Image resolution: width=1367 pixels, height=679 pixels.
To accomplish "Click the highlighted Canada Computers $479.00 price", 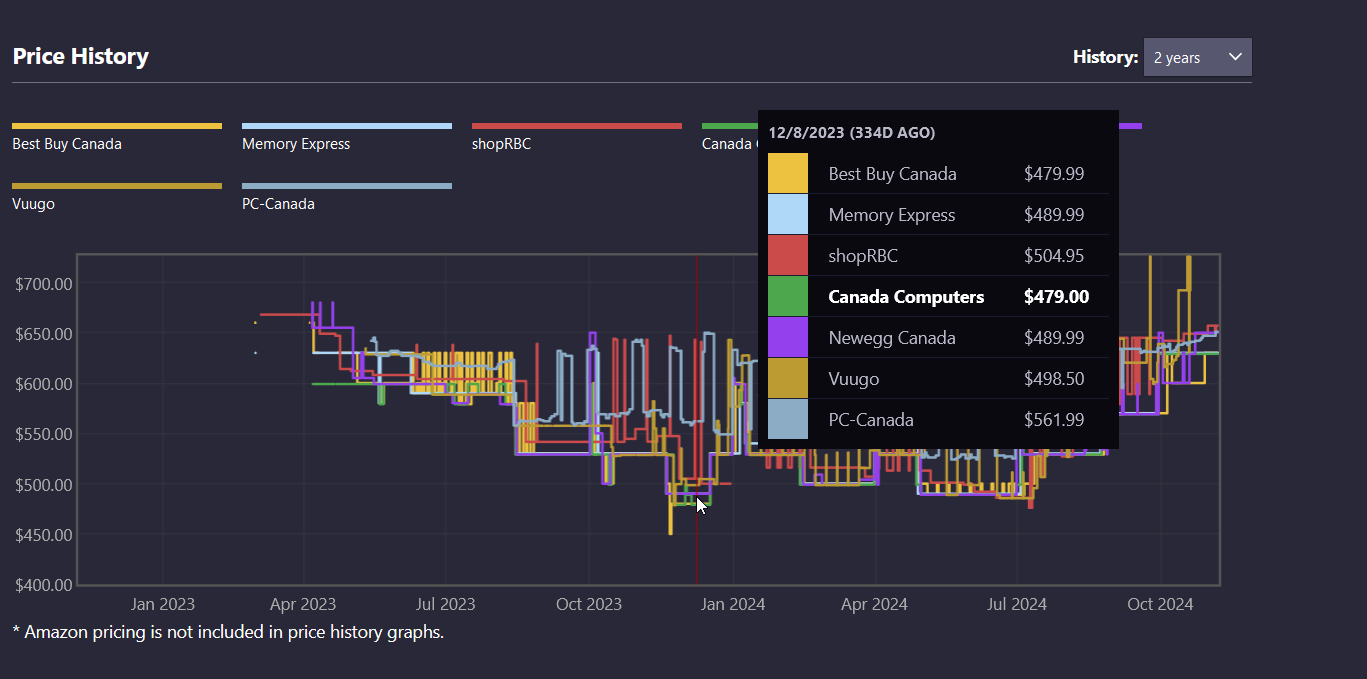I will pos(1056,297).
